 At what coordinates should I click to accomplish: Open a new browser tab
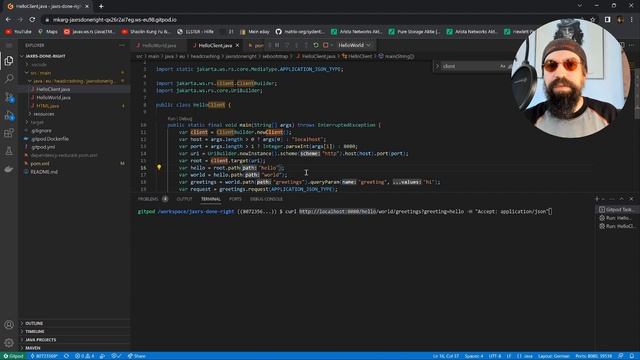pos(101,6)
